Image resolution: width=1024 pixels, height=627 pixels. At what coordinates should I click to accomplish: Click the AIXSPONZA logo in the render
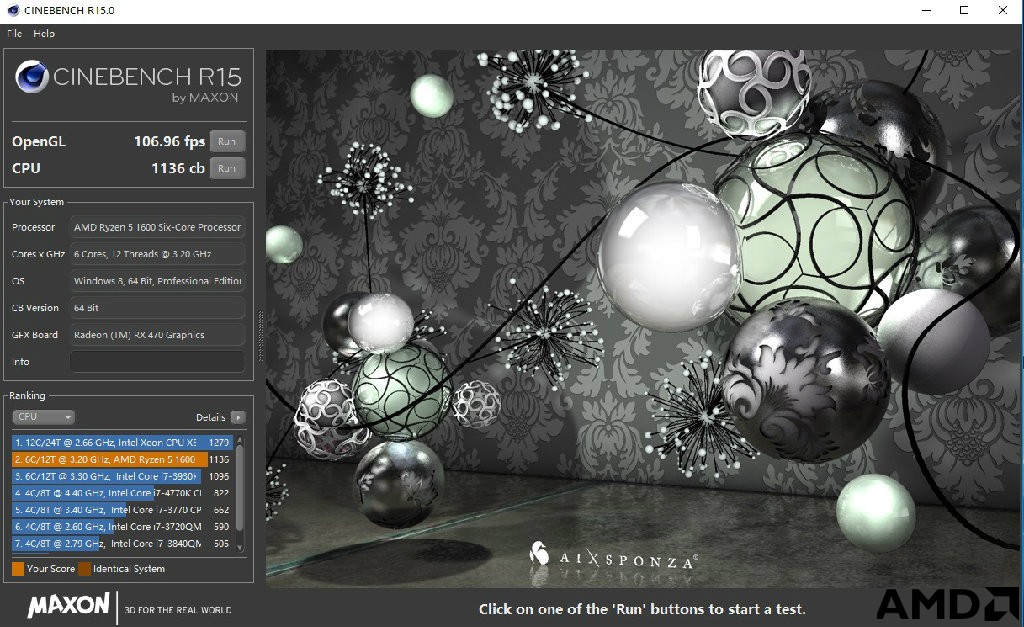point(613,557)
